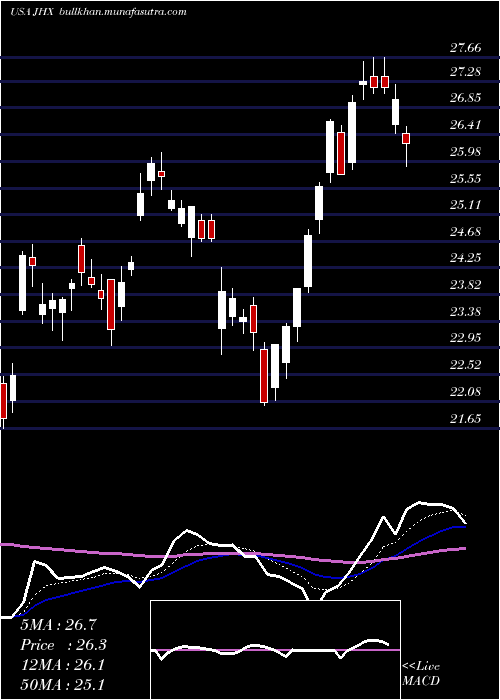Viewport: 500px width, 700px height.
Task: Click the 'USA JHX bullkhan.munafasutra.com' header text
Action: [x=98, y=12]
